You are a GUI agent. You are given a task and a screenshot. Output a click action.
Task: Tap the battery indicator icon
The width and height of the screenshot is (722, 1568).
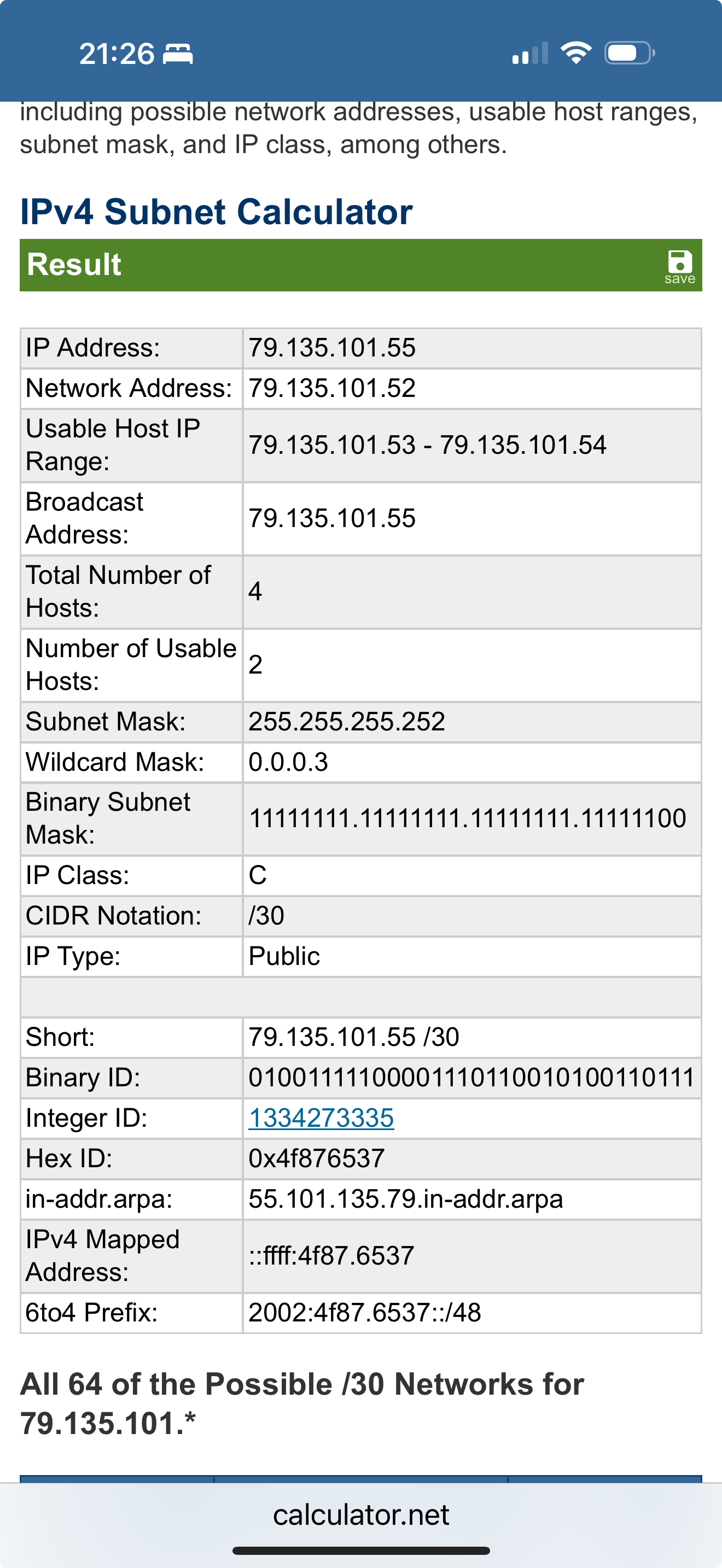(630, 53)
